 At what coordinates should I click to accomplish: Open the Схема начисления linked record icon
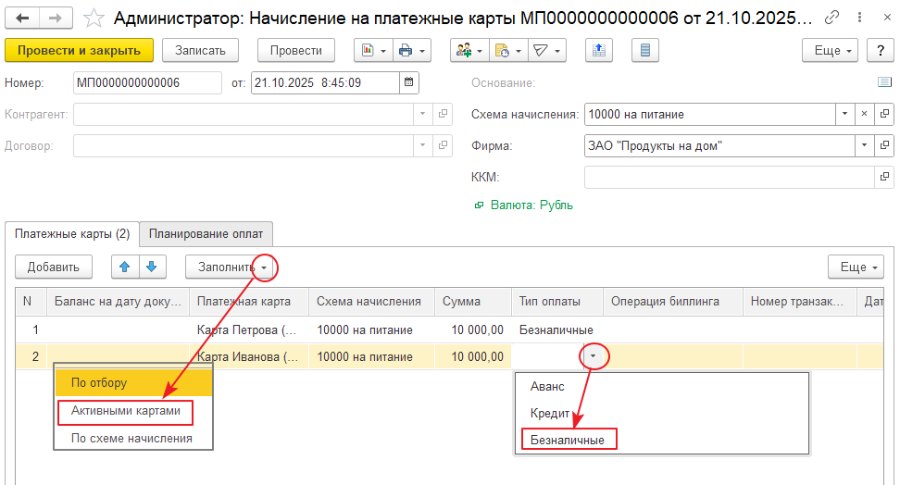(885, 114)
